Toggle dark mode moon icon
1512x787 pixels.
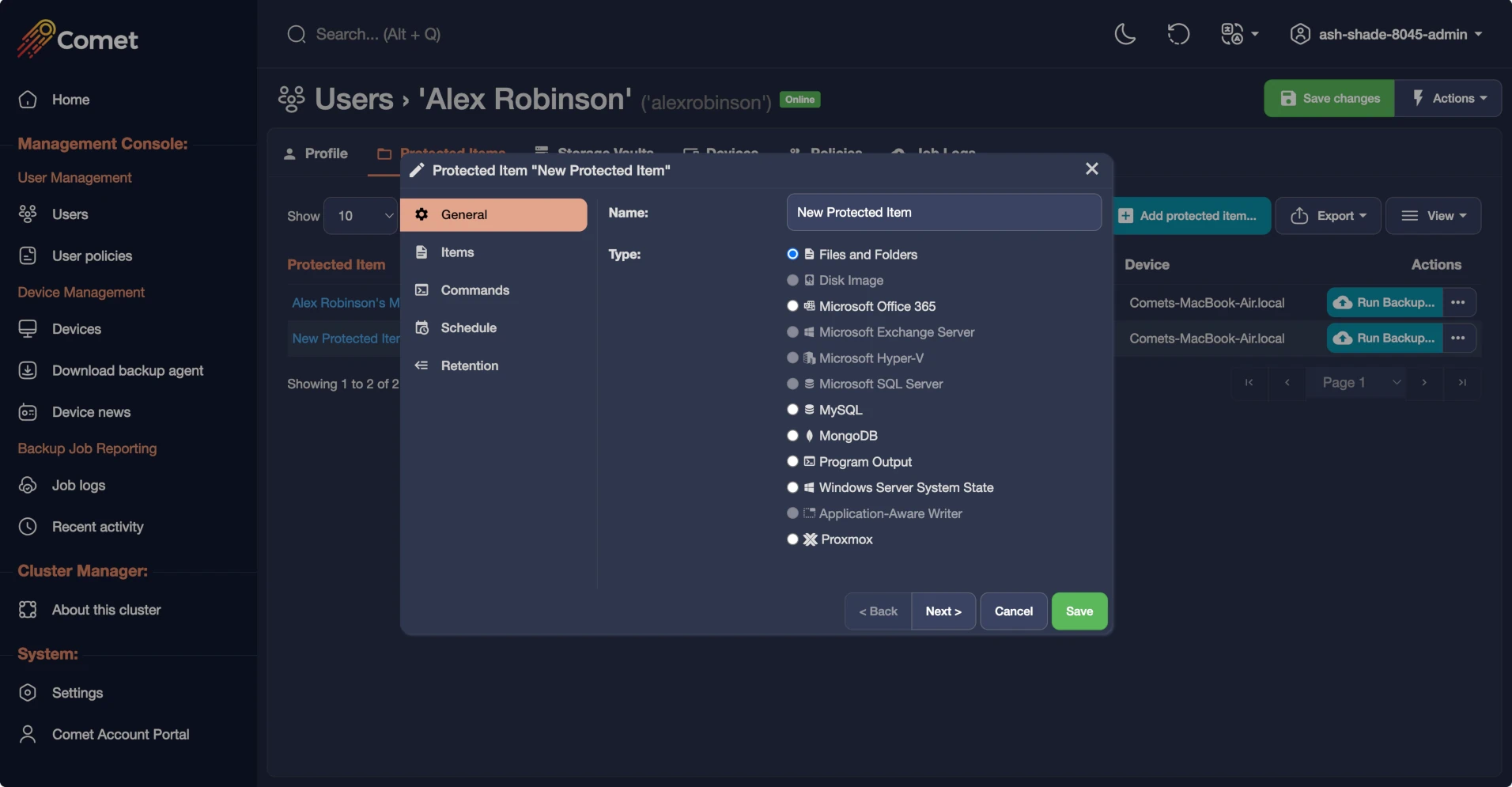(x=1125, y=34)
